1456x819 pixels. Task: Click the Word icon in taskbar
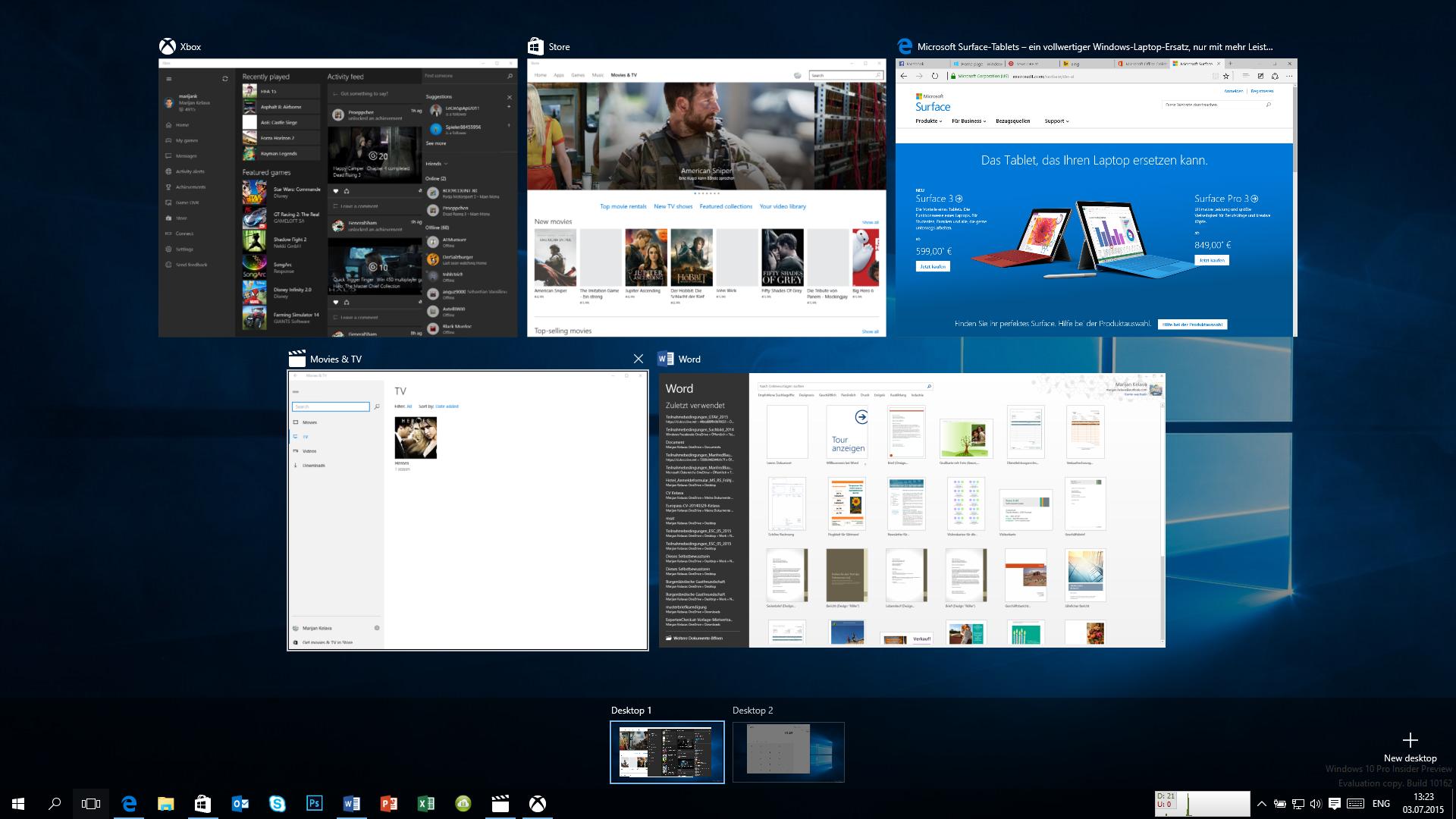coord(351,803)
